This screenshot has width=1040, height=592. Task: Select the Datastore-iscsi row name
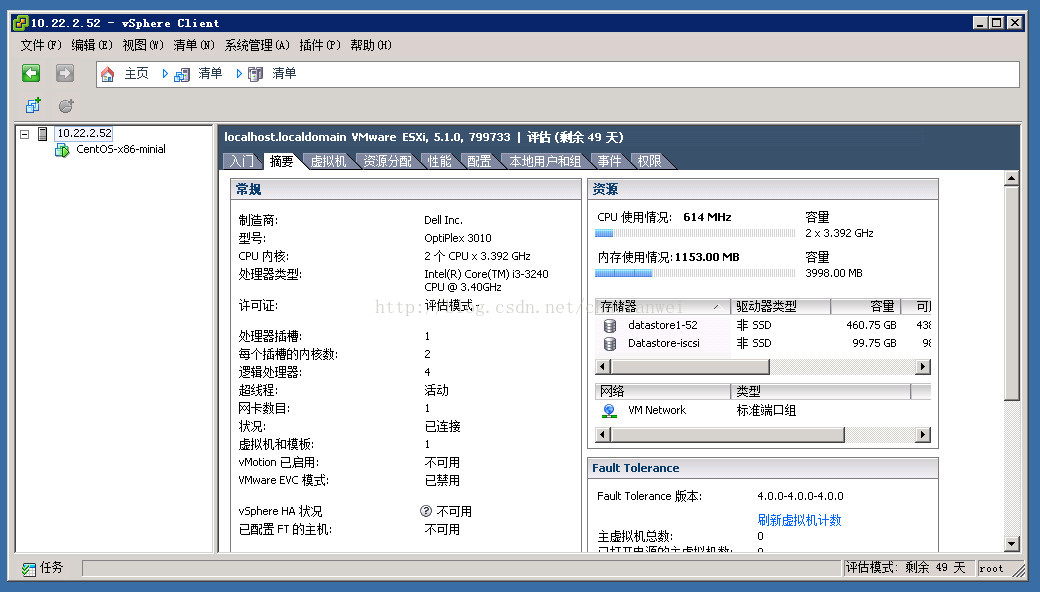[664, 343]
